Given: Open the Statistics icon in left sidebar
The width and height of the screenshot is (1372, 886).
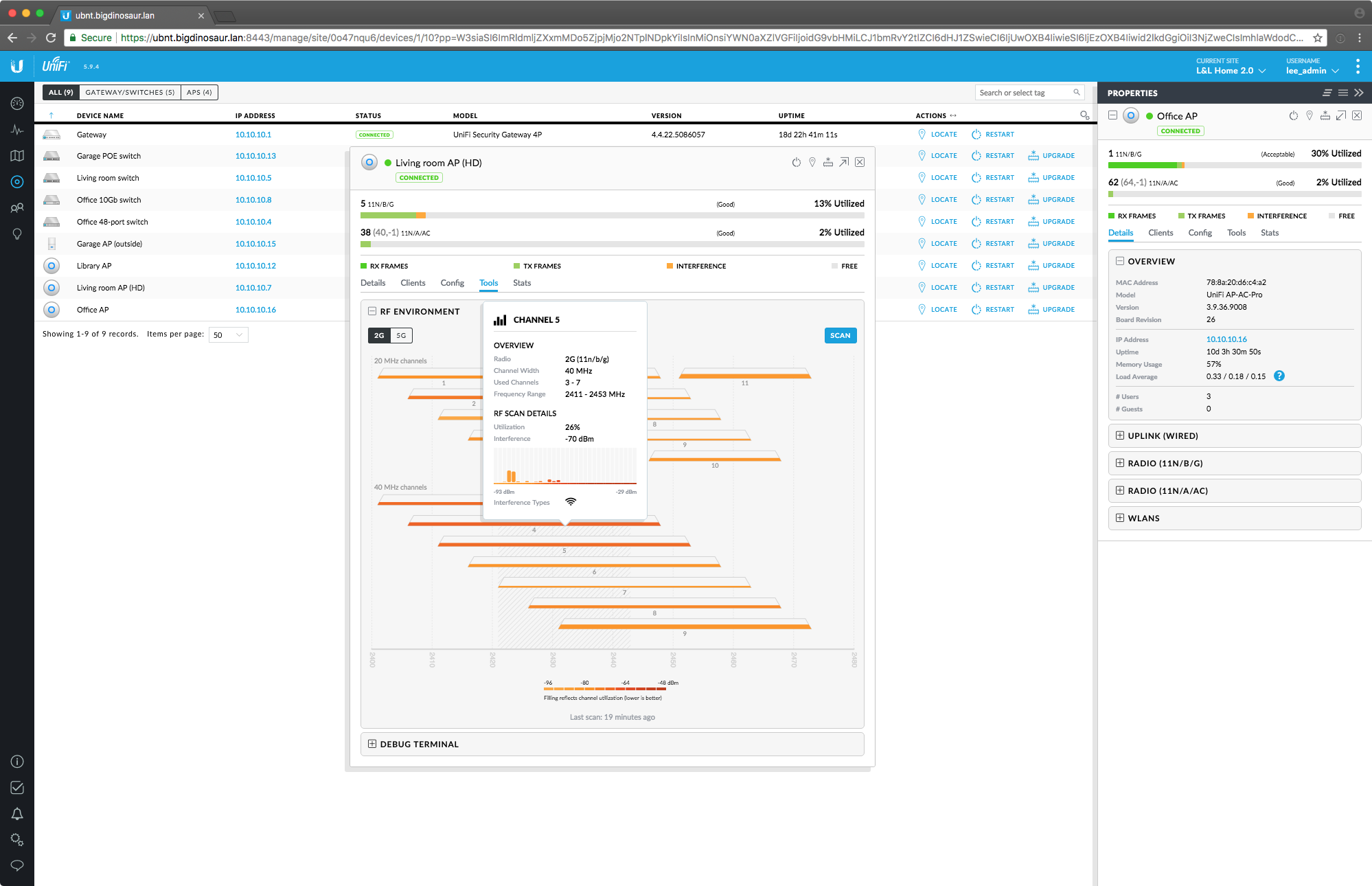Looking at the screenshot, I should (x=17, y=130).
